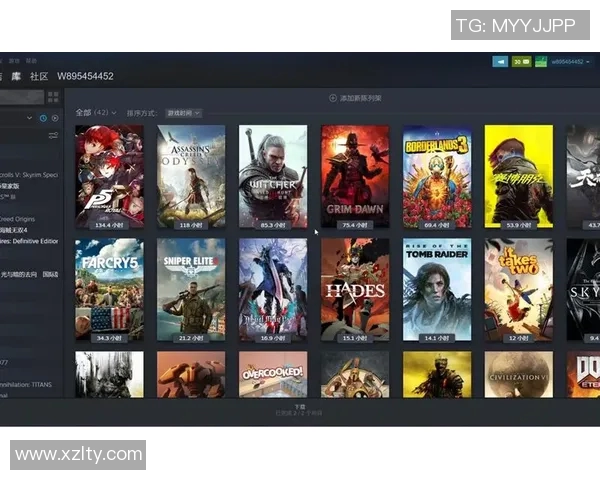This screenshot has width=600, height=480.
Task: Open the Hades game cover
Action: click(355, 289)
